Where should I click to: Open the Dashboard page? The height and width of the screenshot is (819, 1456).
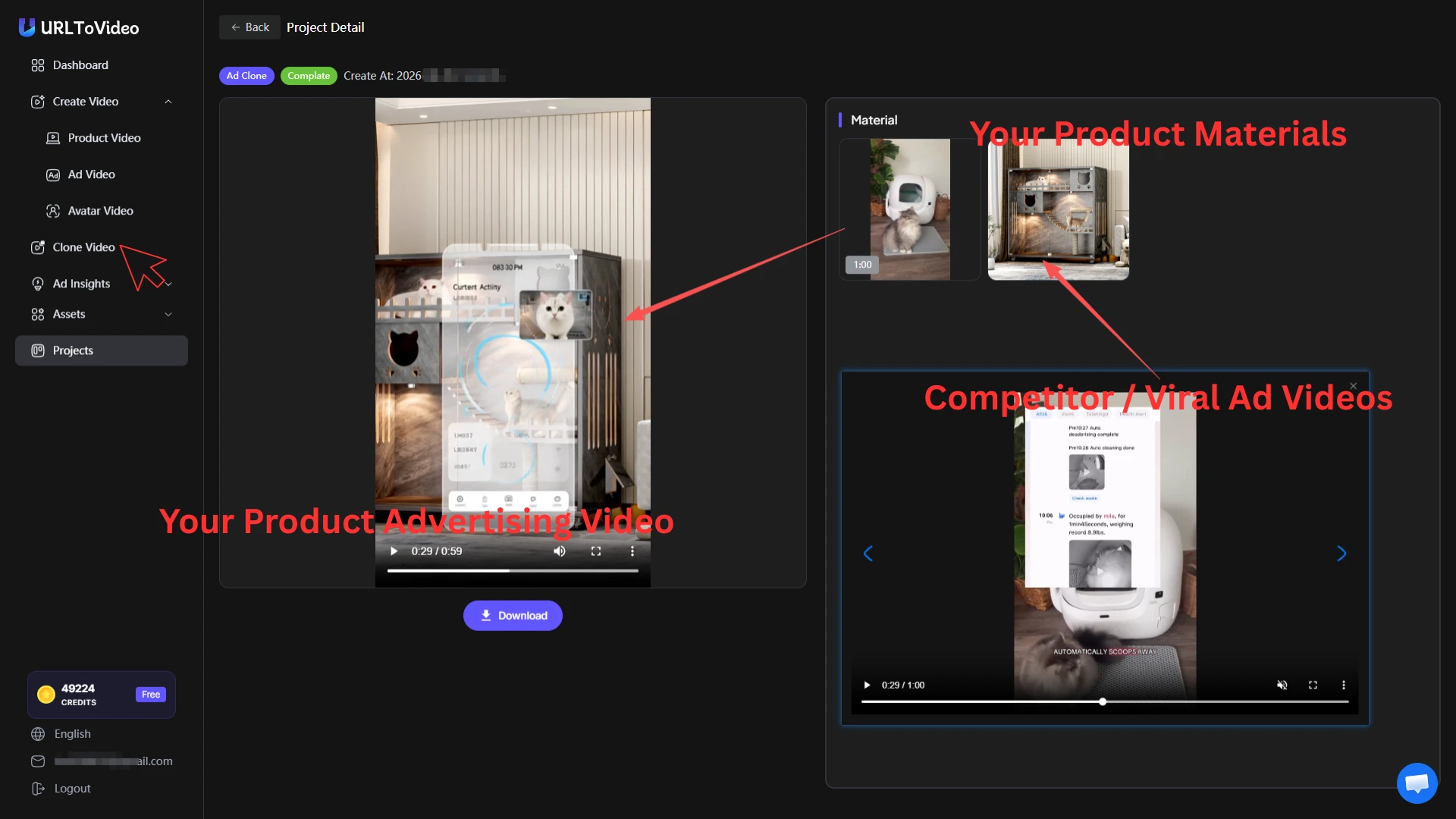80,65
